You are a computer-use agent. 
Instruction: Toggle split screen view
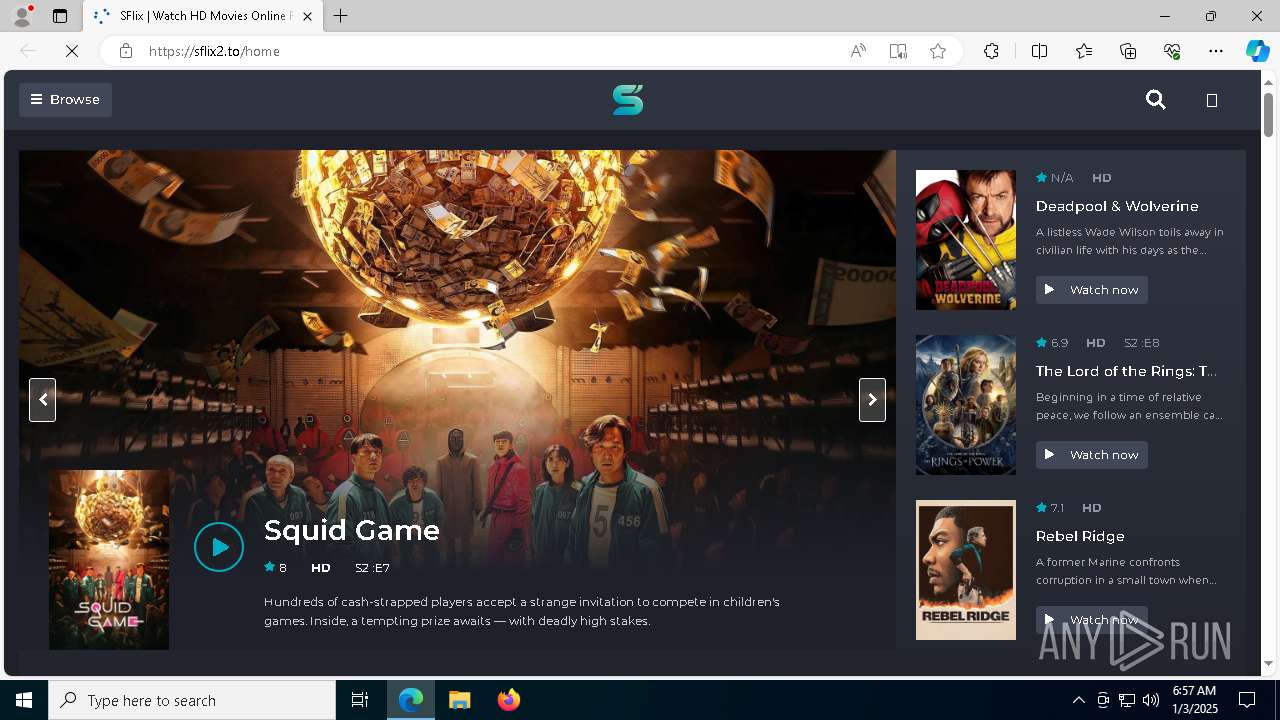click(x=1039, y=51)
